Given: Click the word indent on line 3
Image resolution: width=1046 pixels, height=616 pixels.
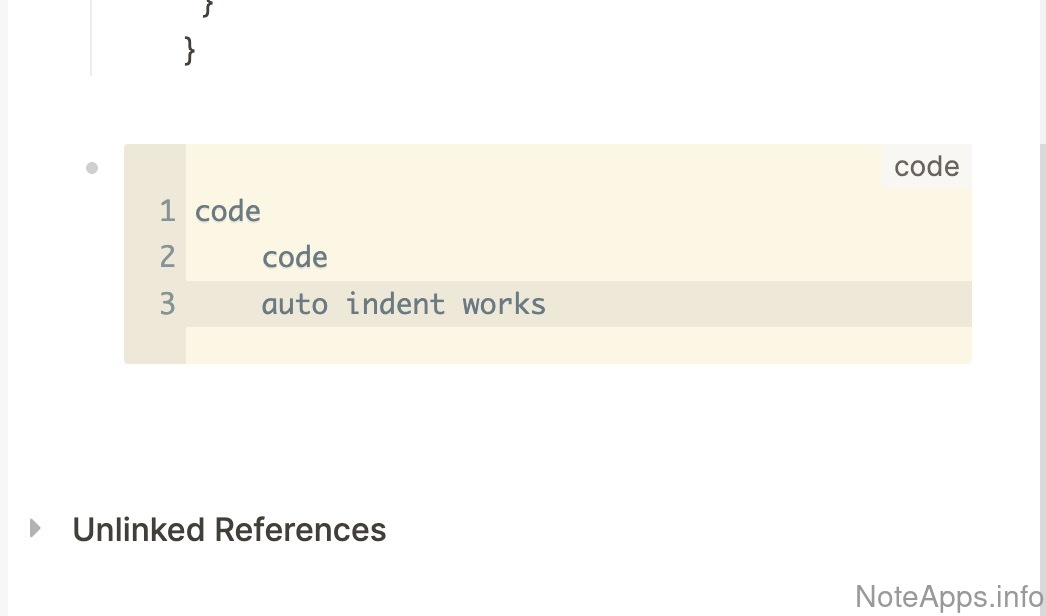Looking at the screenshot, I should coord(395,304).
